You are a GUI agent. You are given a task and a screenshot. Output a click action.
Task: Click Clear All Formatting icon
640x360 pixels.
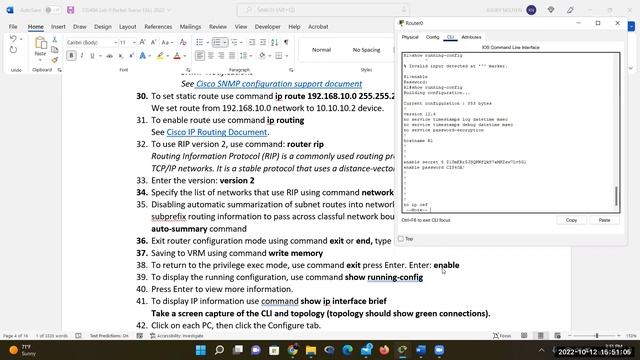pyautogui.click(x=183, y=42)
